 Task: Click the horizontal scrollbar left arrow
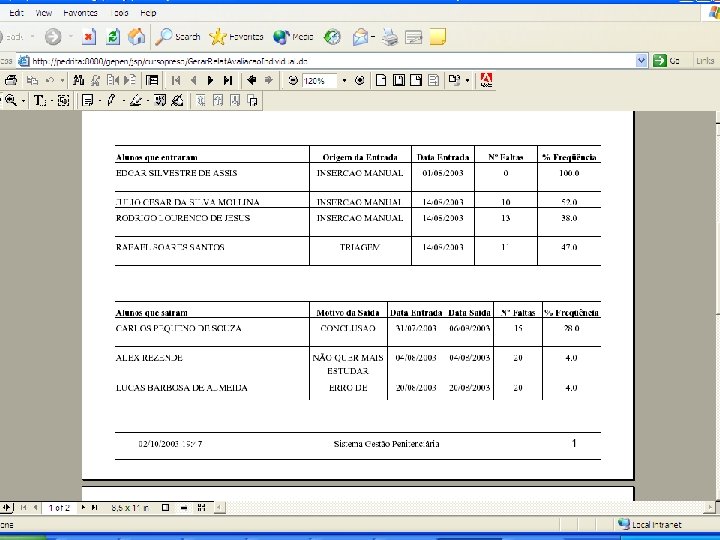(x=219, y=507)
